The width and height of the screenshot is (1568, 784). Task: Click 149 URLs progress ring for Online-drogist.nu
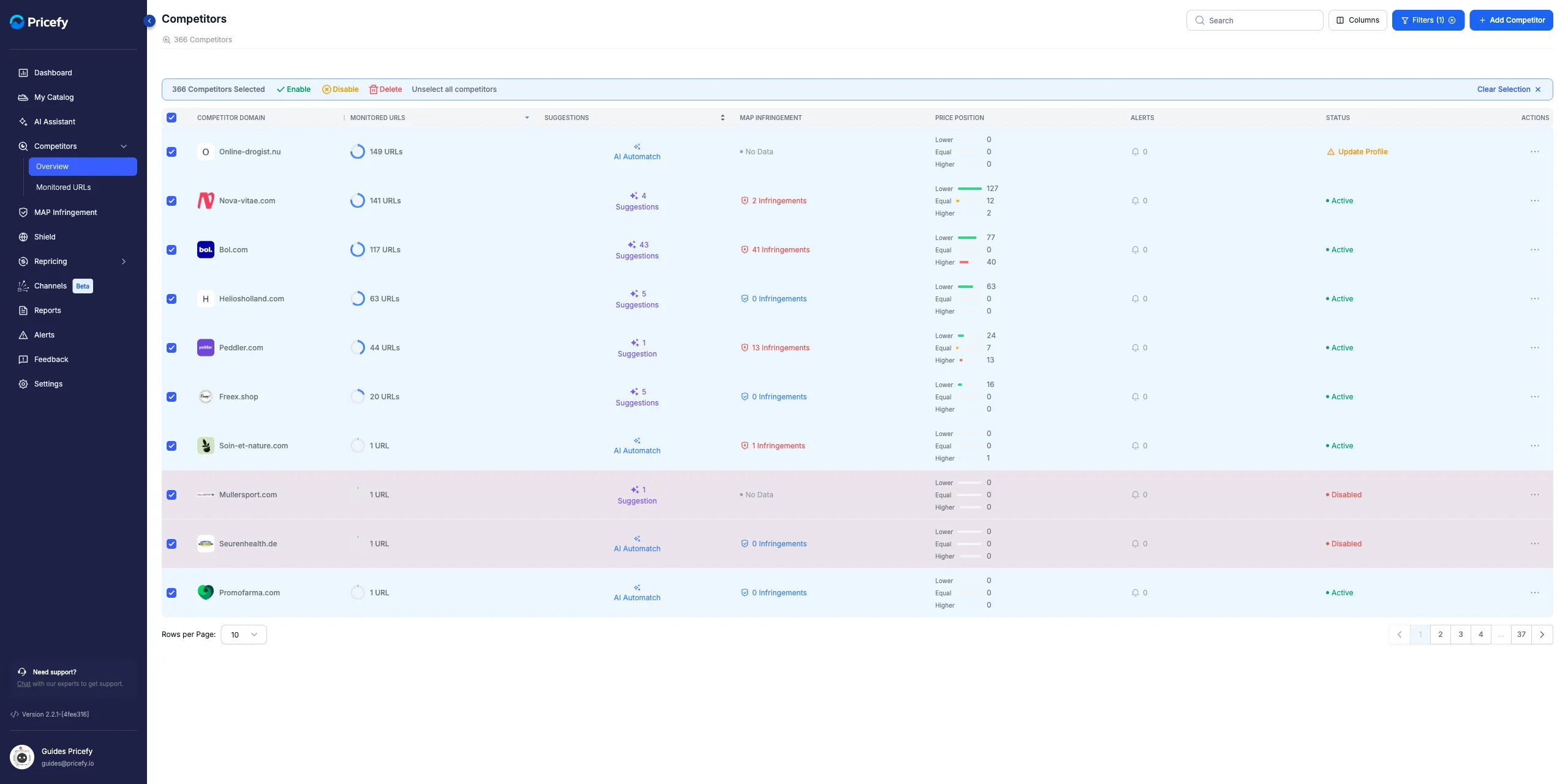click(358, 152)
